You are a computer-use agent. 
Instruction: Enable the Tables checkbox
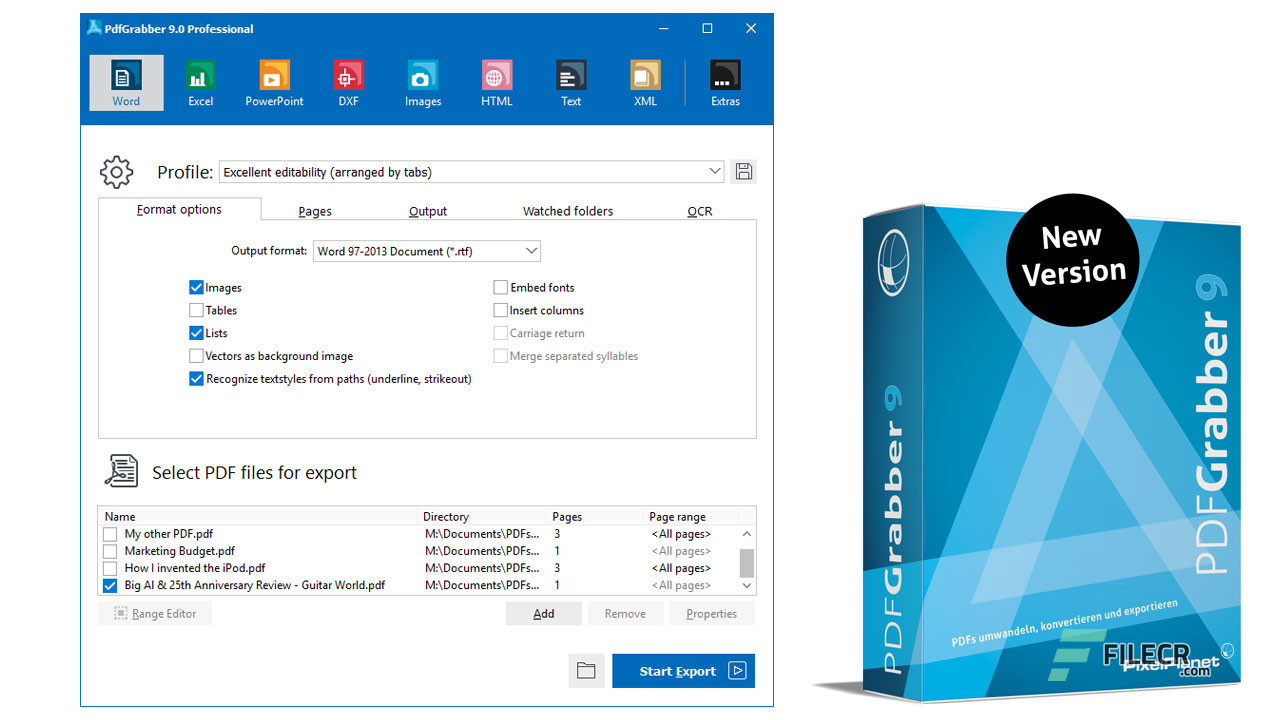coord(196,310)
